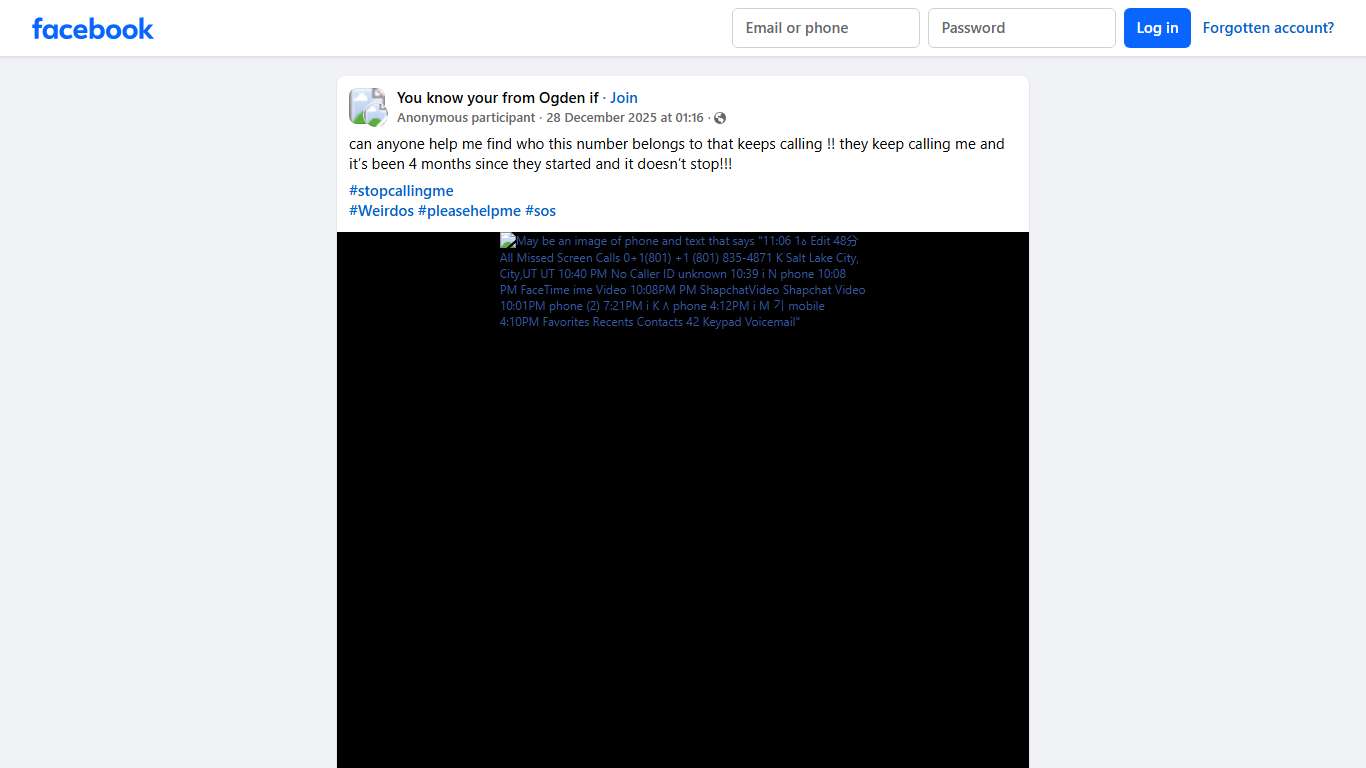
Task: Click the Ogden group avatar picture
Action: pyautogui.click(x=367, y=107)
